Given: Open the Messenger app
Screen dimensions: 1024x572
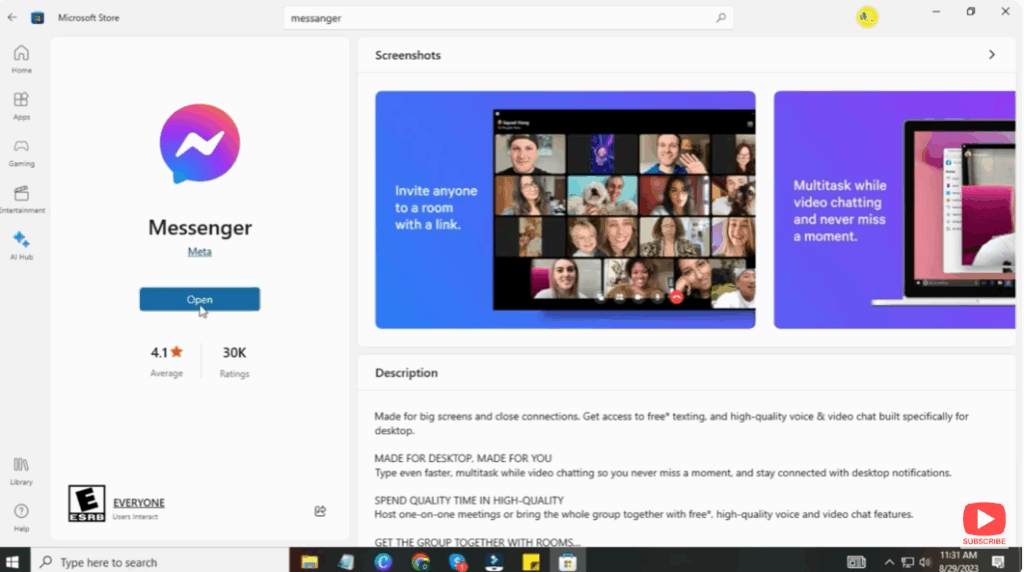Looking at the screenshot, I should point(200,299).
